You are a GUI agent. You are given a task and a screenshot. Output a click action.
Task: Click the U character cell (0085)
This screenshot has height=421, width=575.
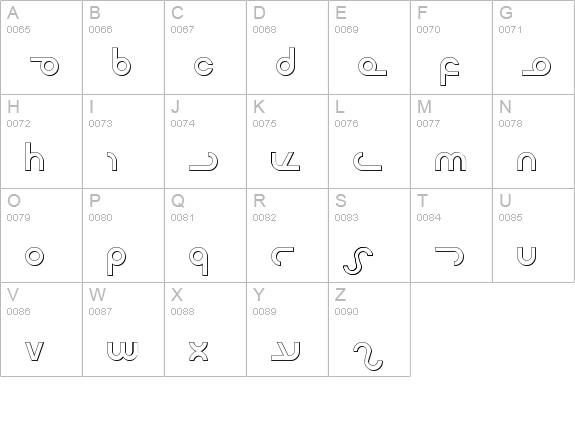coord(534,235)
